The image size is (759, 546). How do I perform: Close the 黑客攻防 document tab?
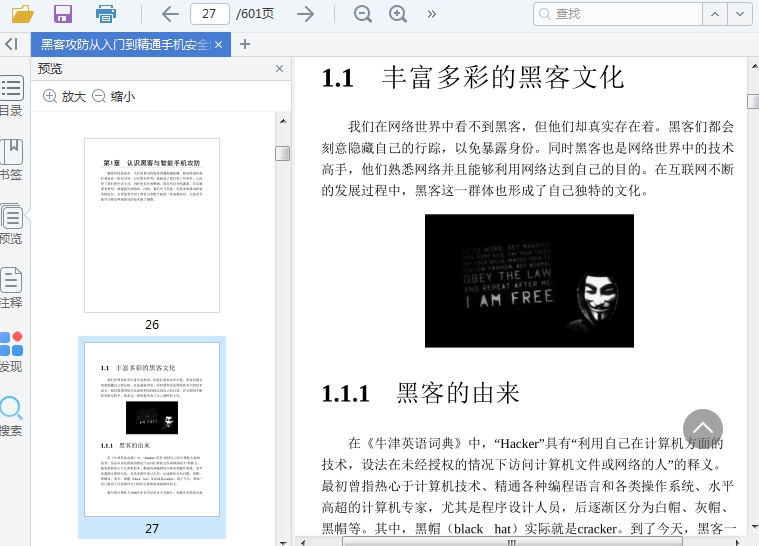click(x=219, y=45)
